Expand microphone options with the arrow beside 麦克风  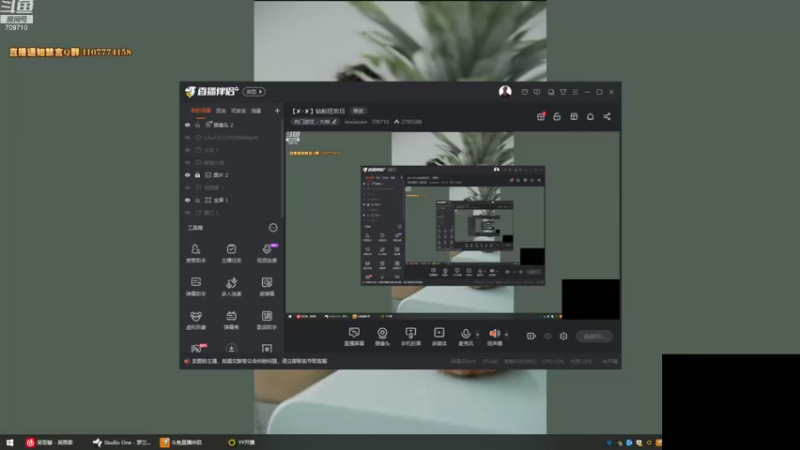point(478,335)
